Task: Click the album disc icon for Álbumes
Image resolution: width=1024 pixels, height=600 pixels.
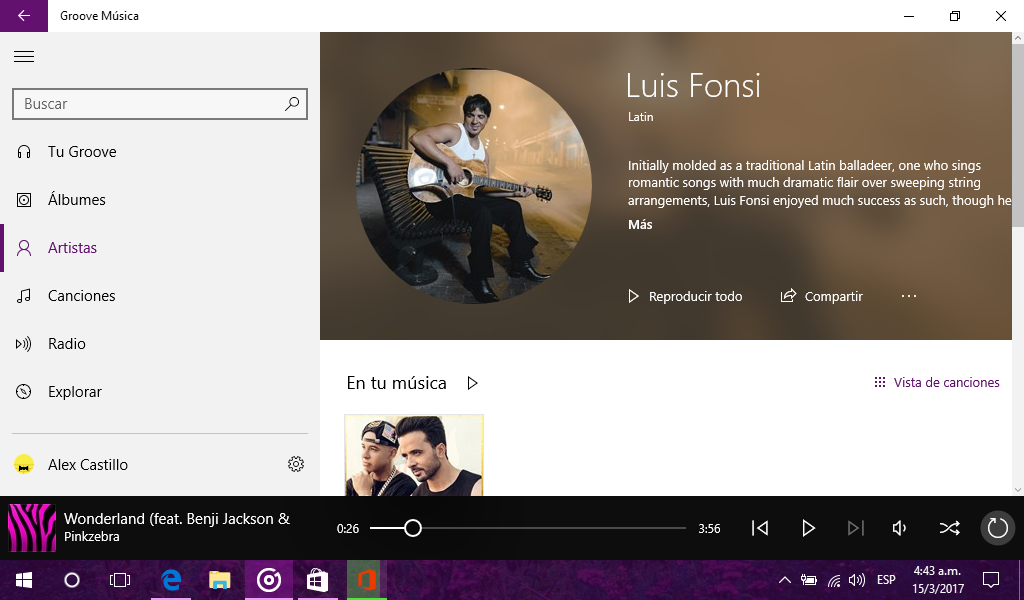Action: click(x=24, y=200)
